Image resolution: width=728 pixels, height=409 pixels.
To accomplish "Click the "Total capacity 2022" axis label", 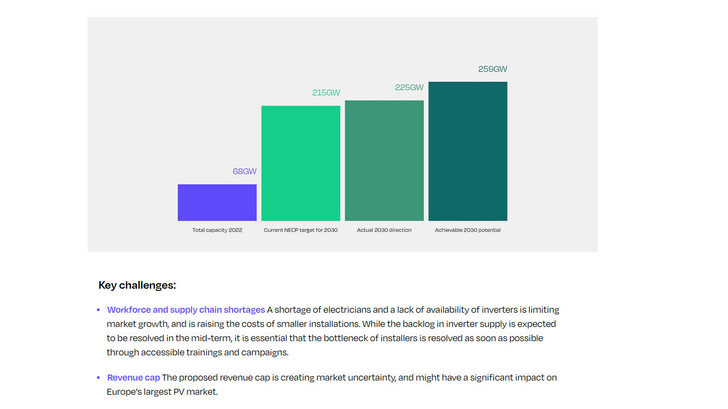I will pos(217,230).
